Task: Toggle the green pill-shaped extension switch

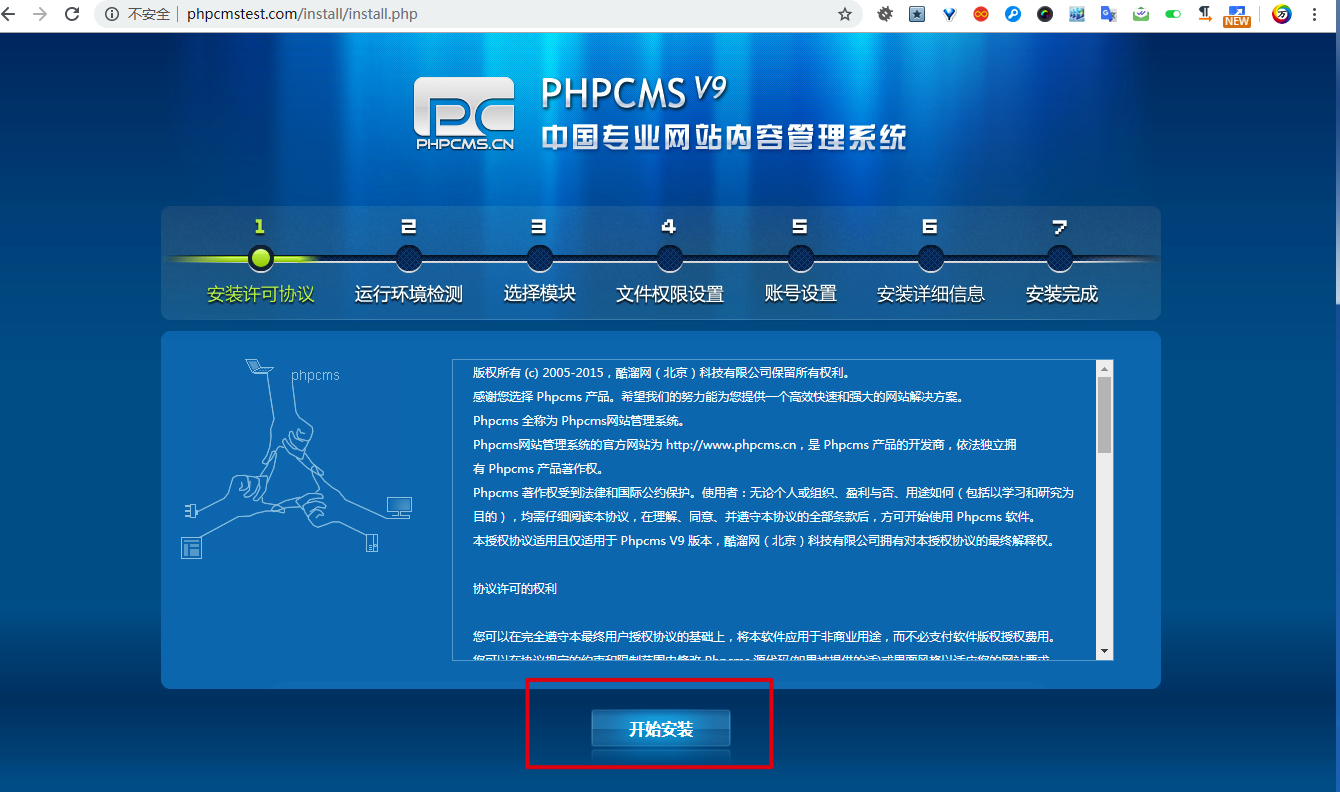Action: tap(1173, 14)
